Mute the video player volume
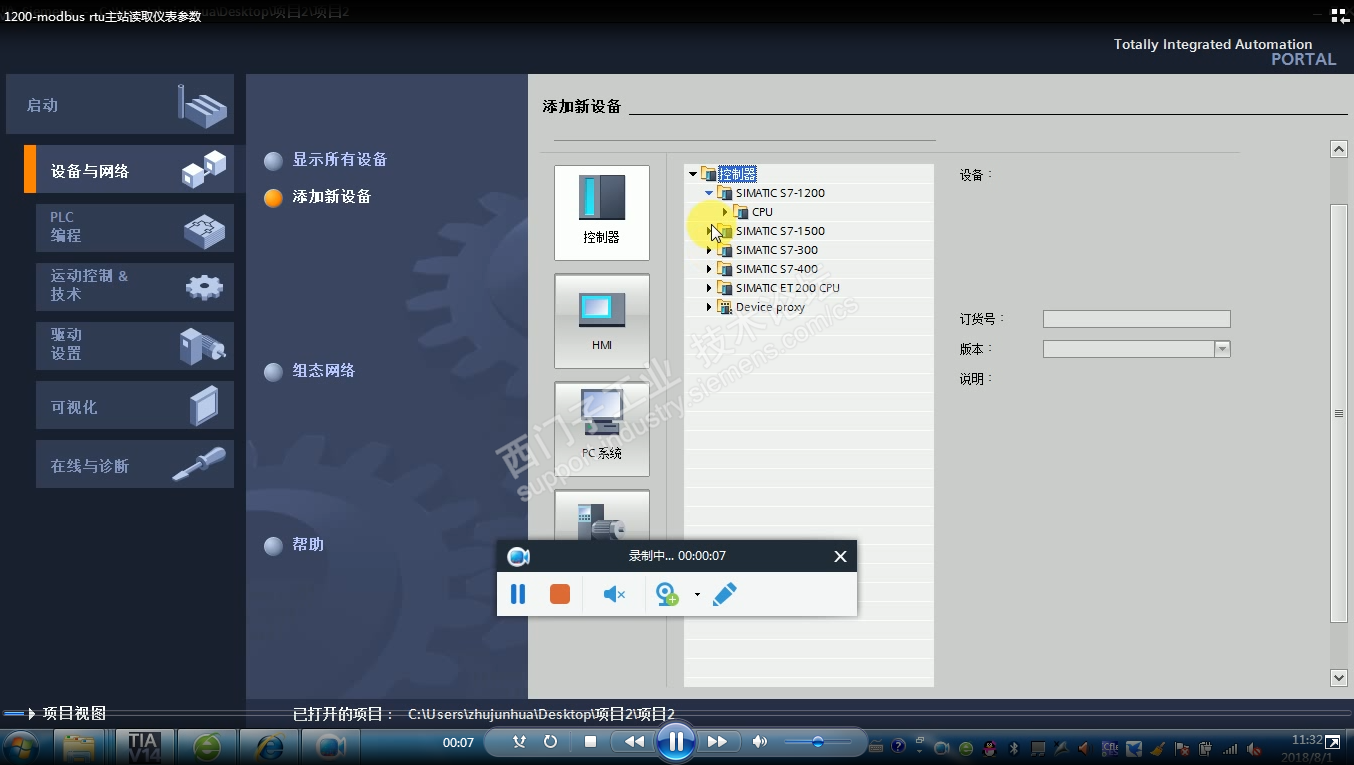This screenshot has width=1354, height=765. [x=760, y=741]
